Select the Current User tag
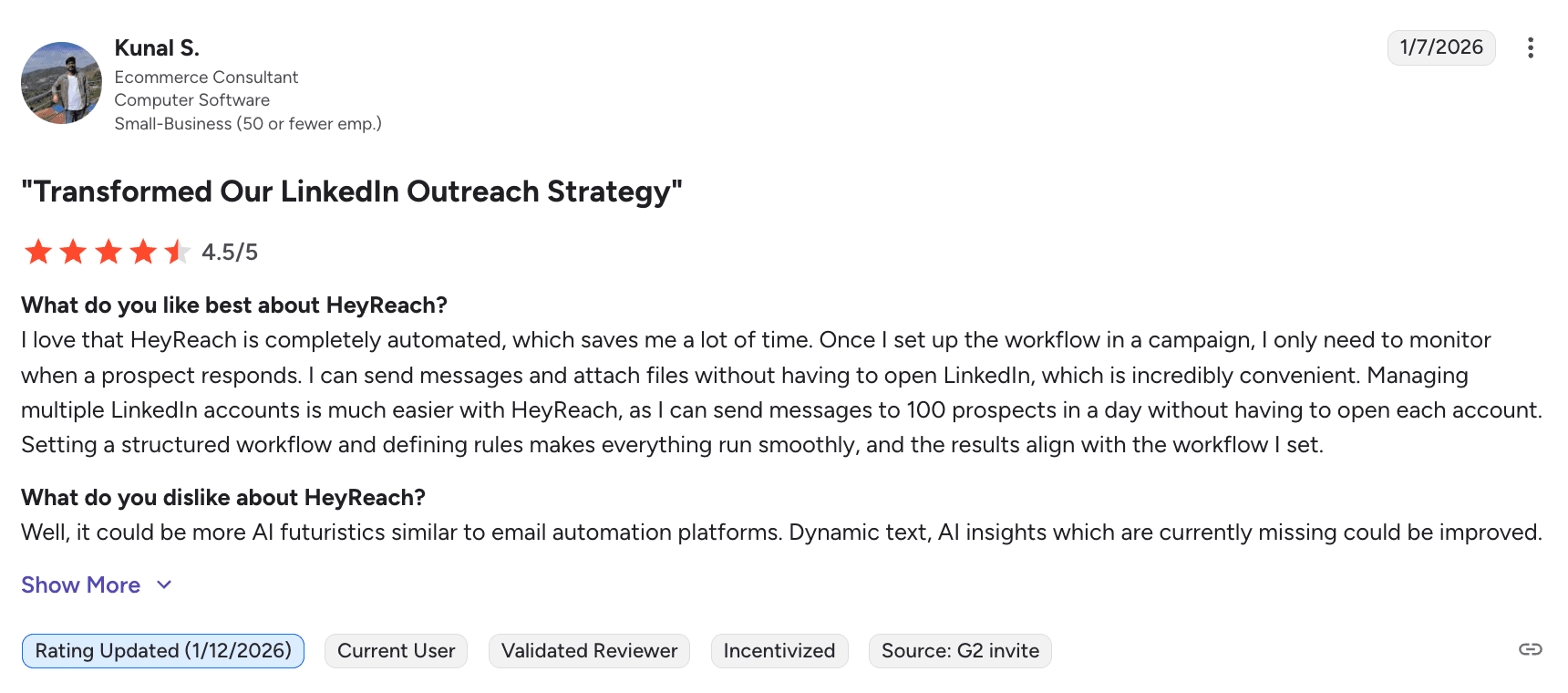Image resolution: width=1568 pixels, height=693 pixels. (396, 651)
